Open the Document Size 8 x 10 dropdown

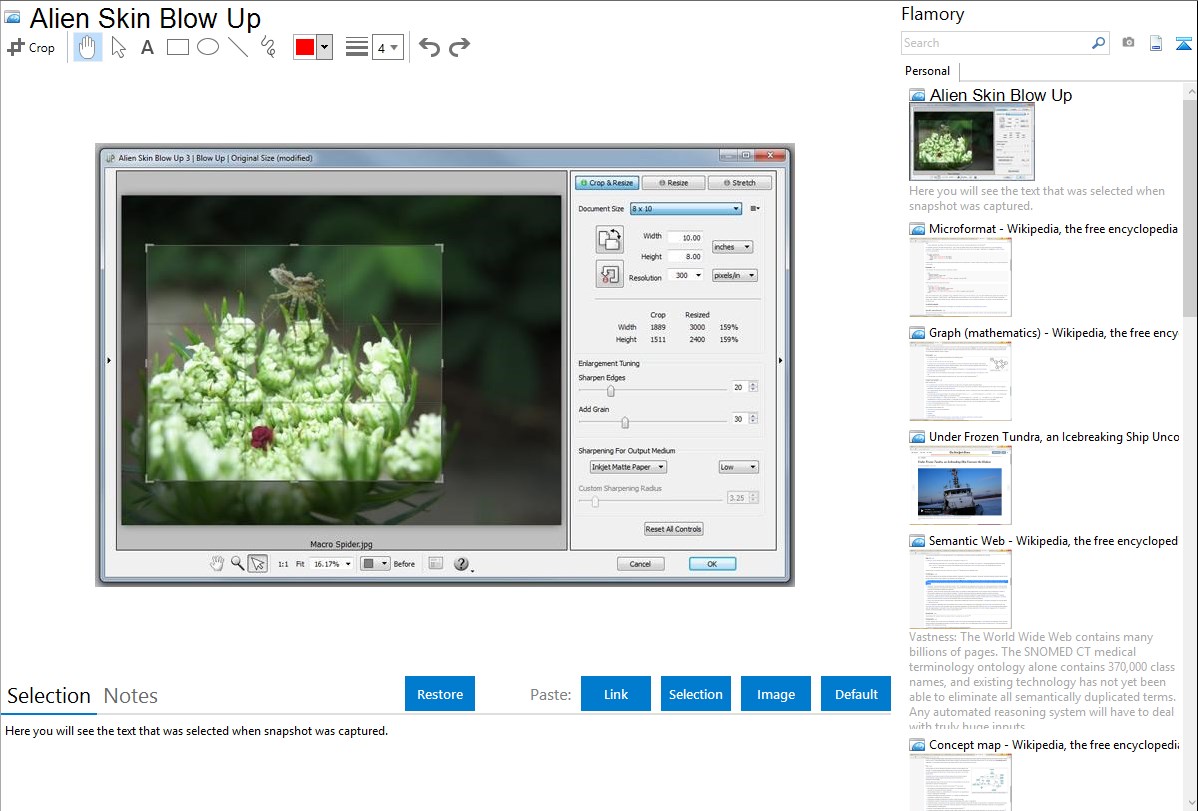click(x=686, y=209)
